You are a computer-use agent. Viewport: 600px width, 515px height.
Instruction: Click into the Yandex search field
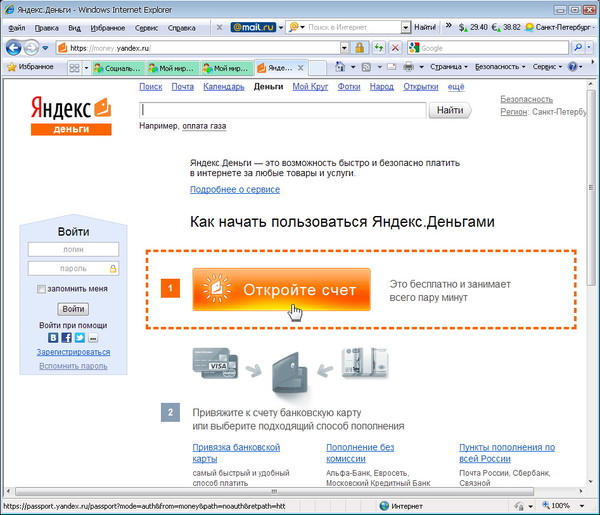[x=283, y=110]
